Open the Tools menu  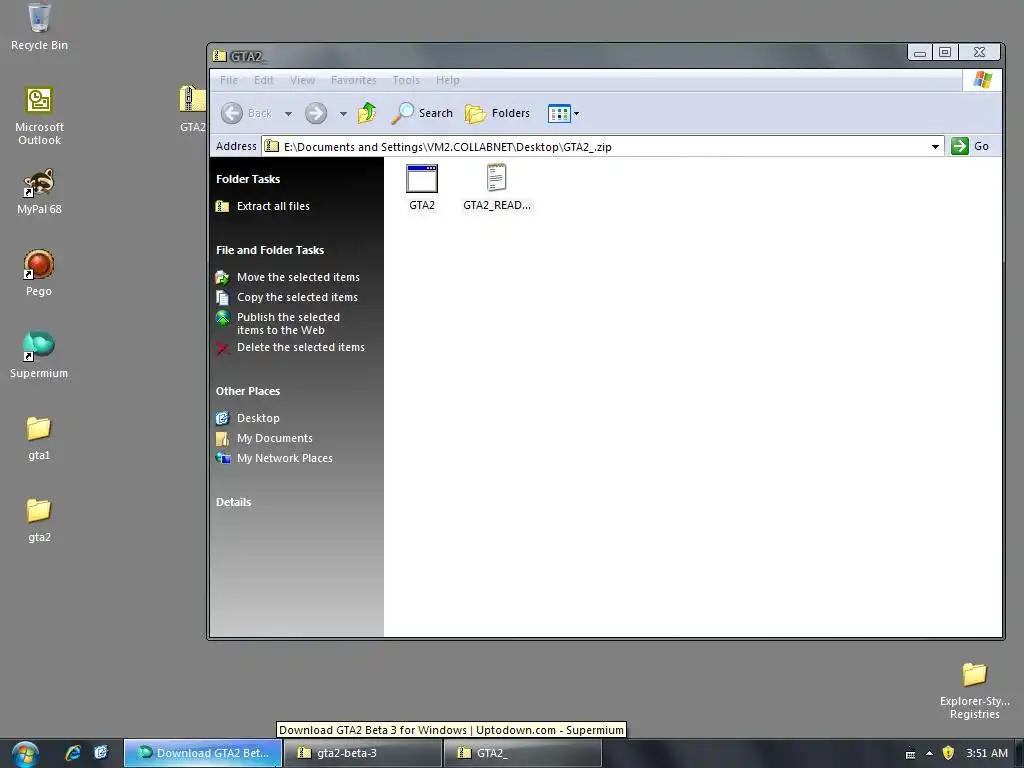pos(406,80)
